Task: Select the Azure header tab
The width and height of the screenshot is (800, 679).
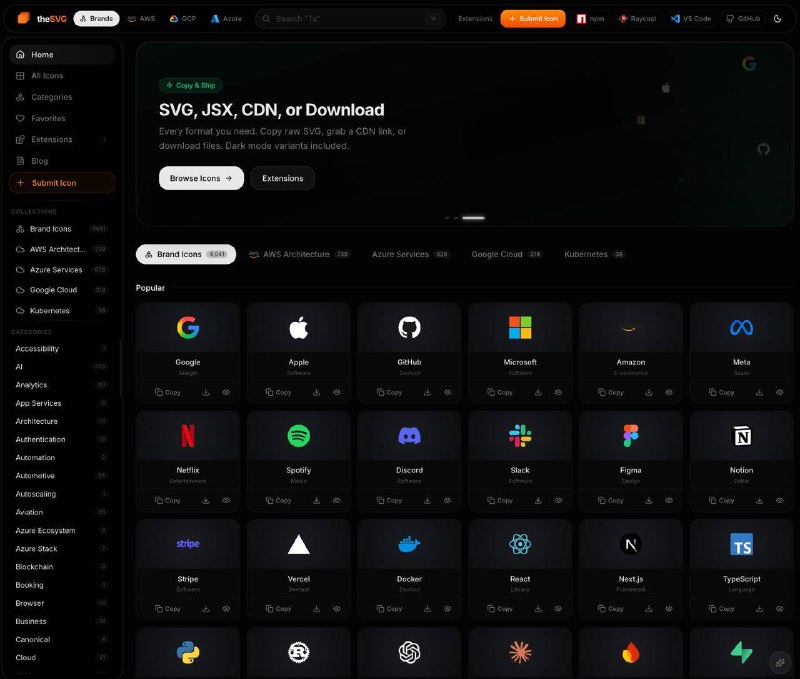Action: [x=227, y=18]
